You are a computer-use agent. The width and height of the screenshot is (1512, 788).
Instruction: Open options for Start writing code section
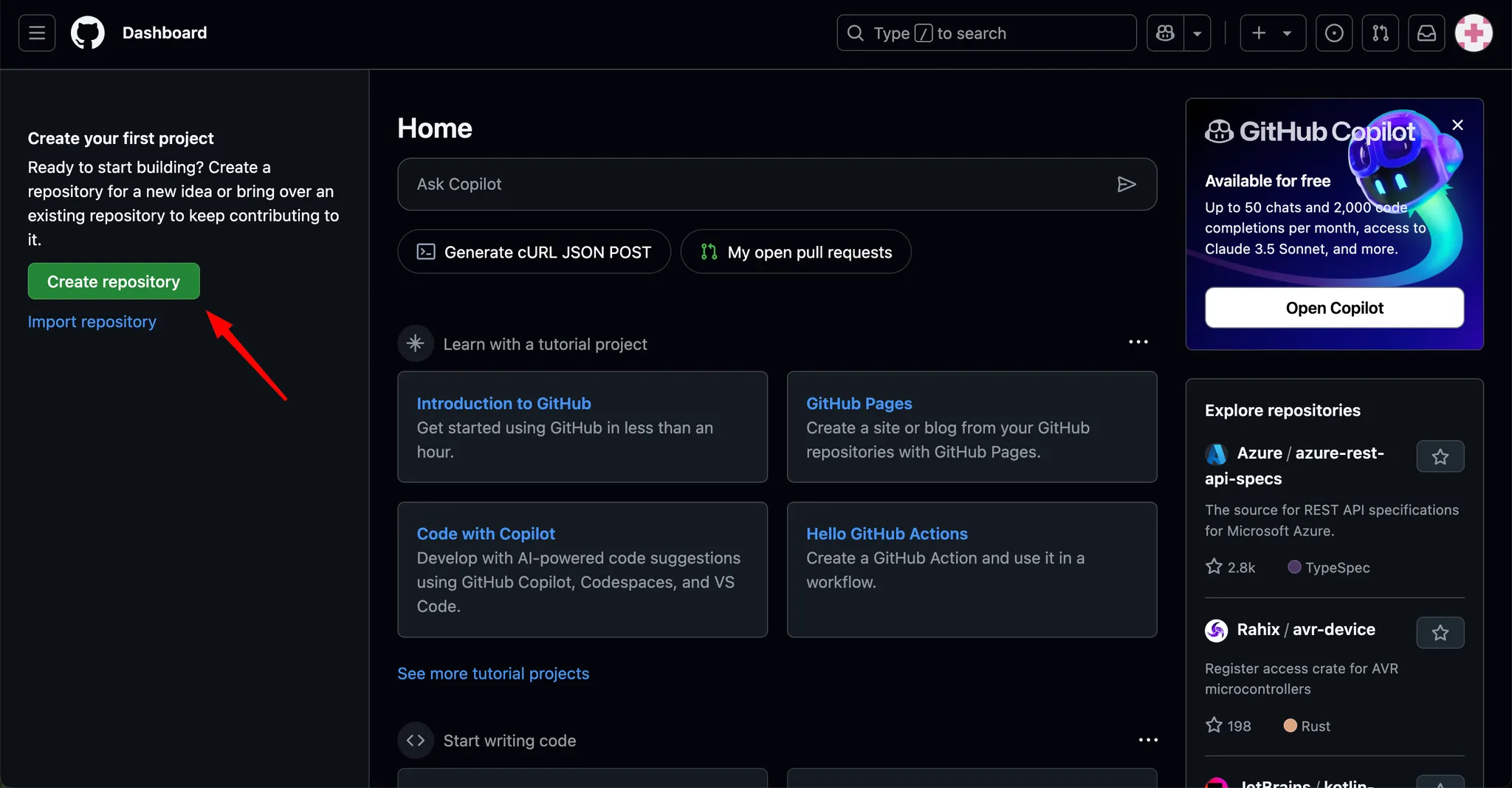point(1148,740)
